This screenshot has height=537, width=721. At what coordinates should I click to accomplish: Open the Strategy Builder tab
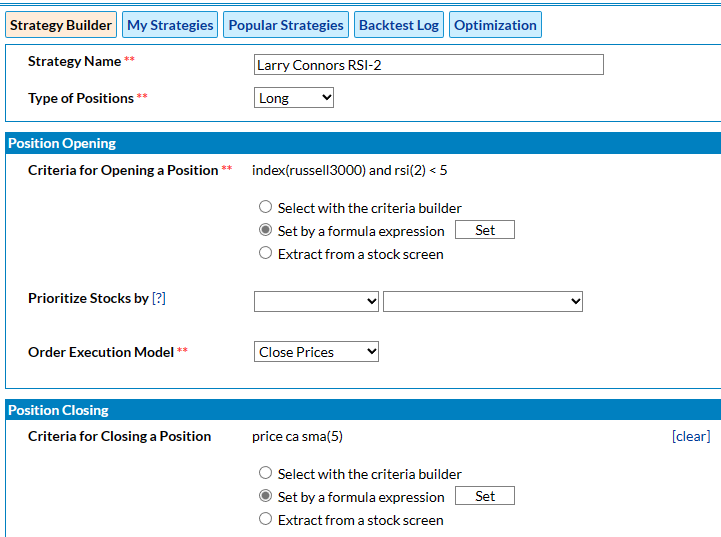61,25
